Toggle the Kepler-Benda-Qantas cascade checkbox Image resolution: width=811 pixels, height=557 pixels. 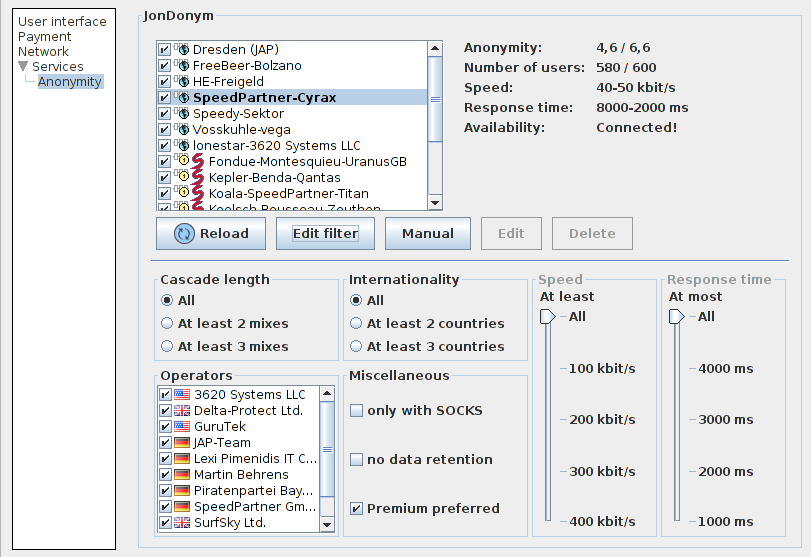coord(164,178)
